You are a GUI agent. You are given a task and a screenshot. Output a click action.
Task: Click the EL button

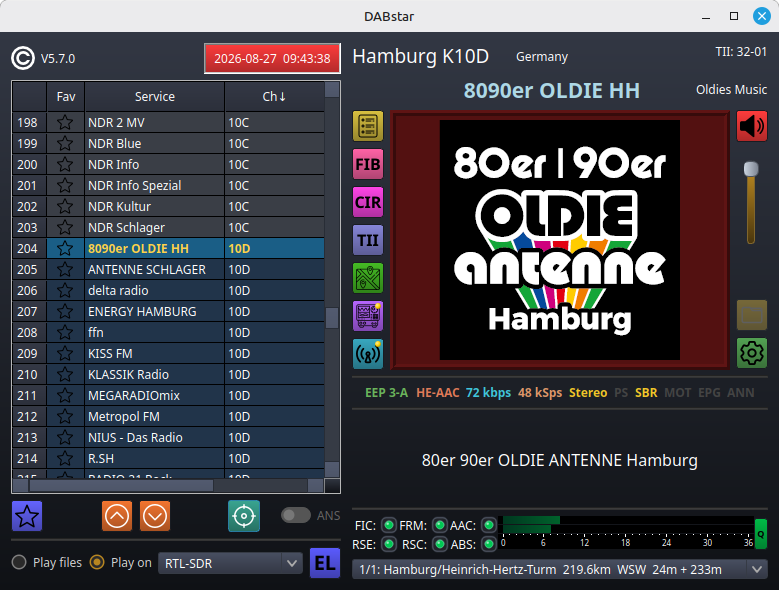(325, 563)
